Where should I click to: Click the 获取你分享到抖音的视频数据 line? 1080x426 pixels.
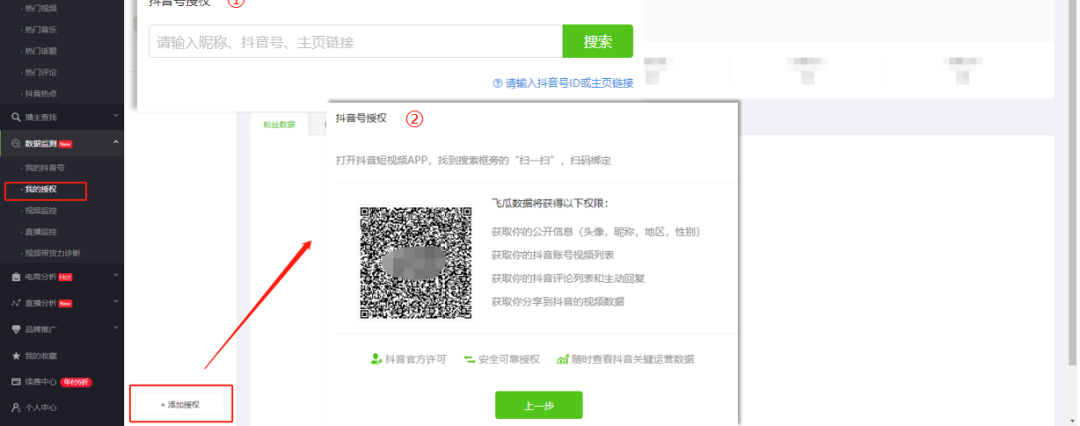coord(558,302)
